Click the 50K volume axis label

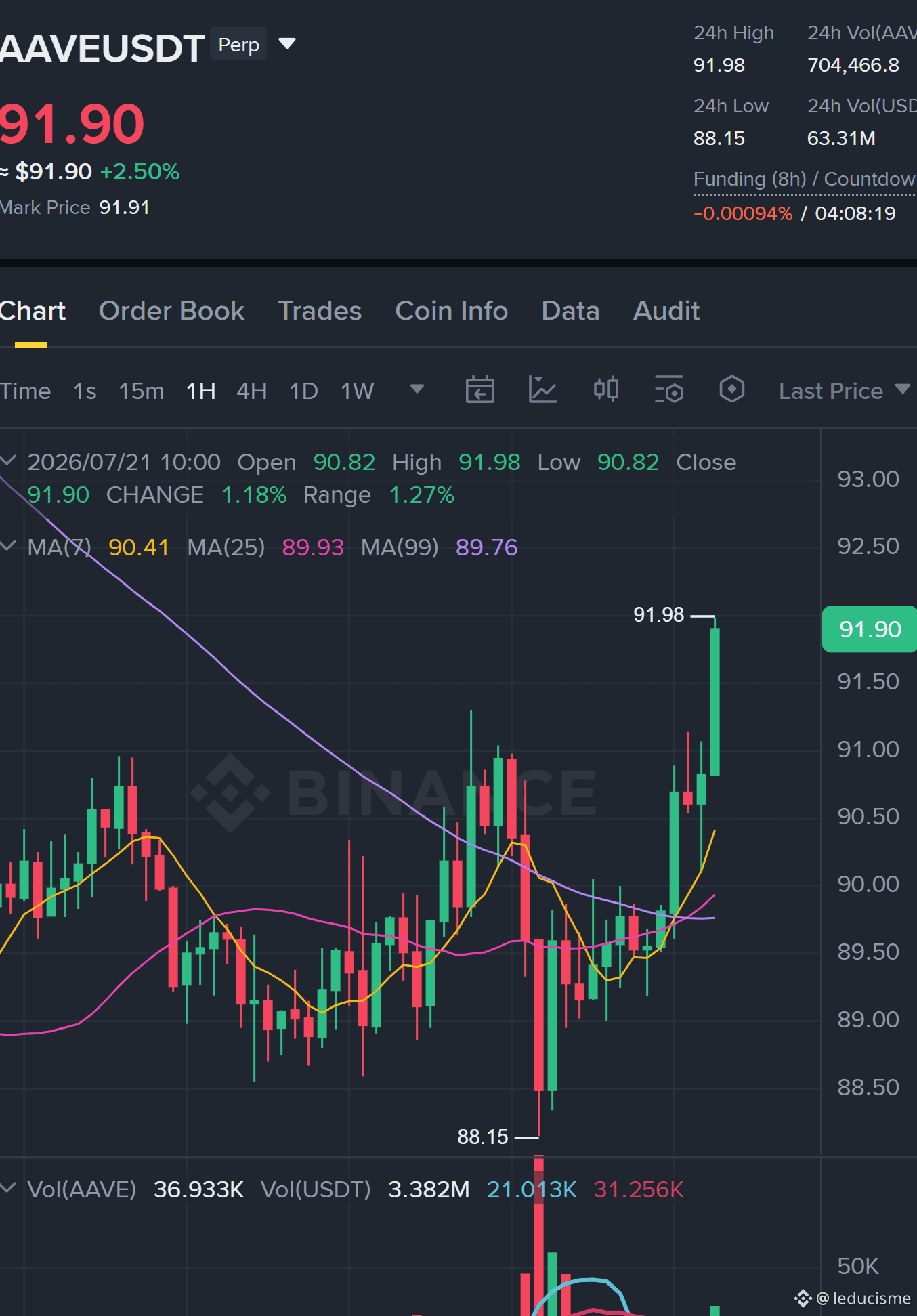click(x=857, y=1266)
